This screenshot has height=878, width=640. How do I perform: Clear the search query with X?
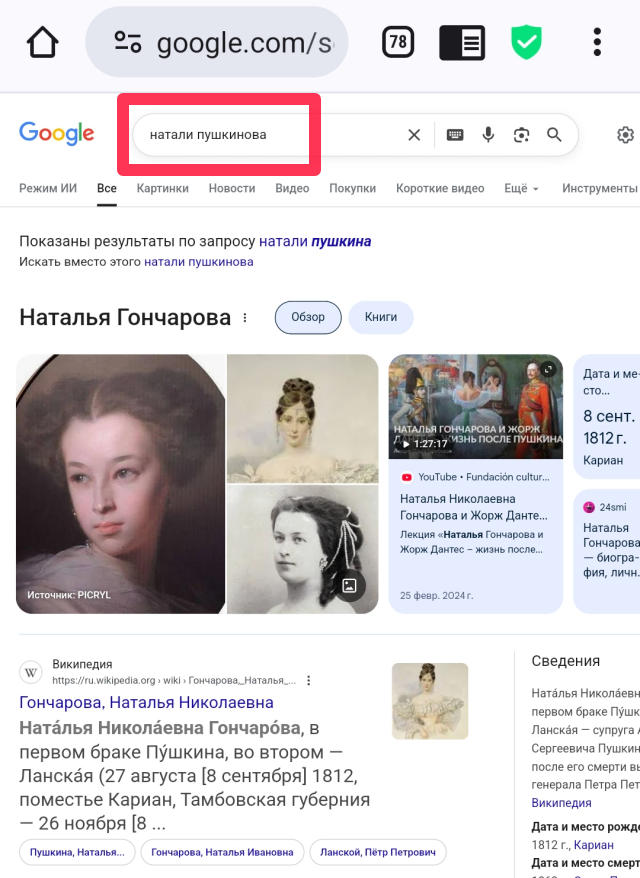click(x=414, y=135)
